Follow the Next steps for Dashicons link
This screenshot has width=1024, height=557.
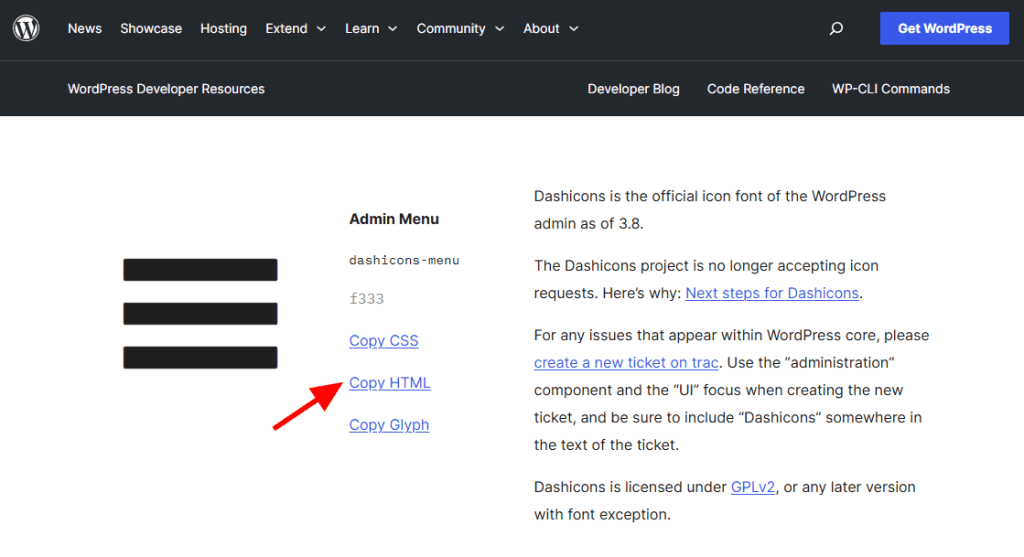pyautogui.click(x=772, y=293)
